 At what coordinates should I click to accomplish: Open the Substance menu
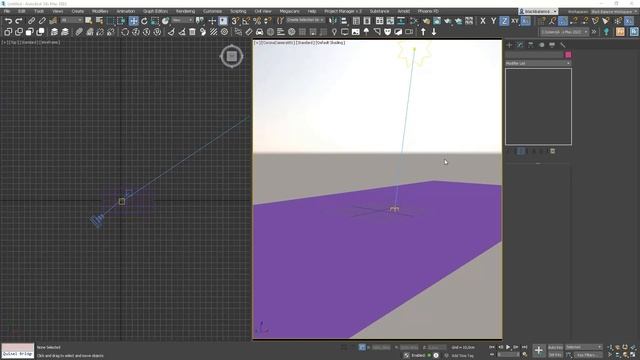coord(379,11)
